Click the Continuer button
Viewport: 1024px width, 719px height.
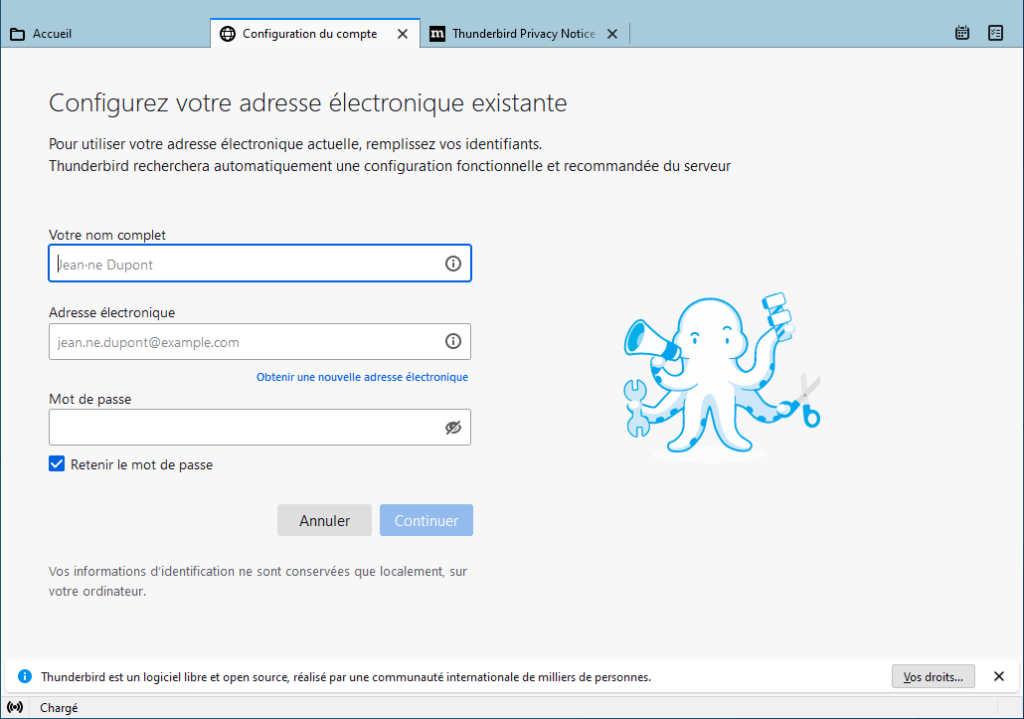[426, 520]
